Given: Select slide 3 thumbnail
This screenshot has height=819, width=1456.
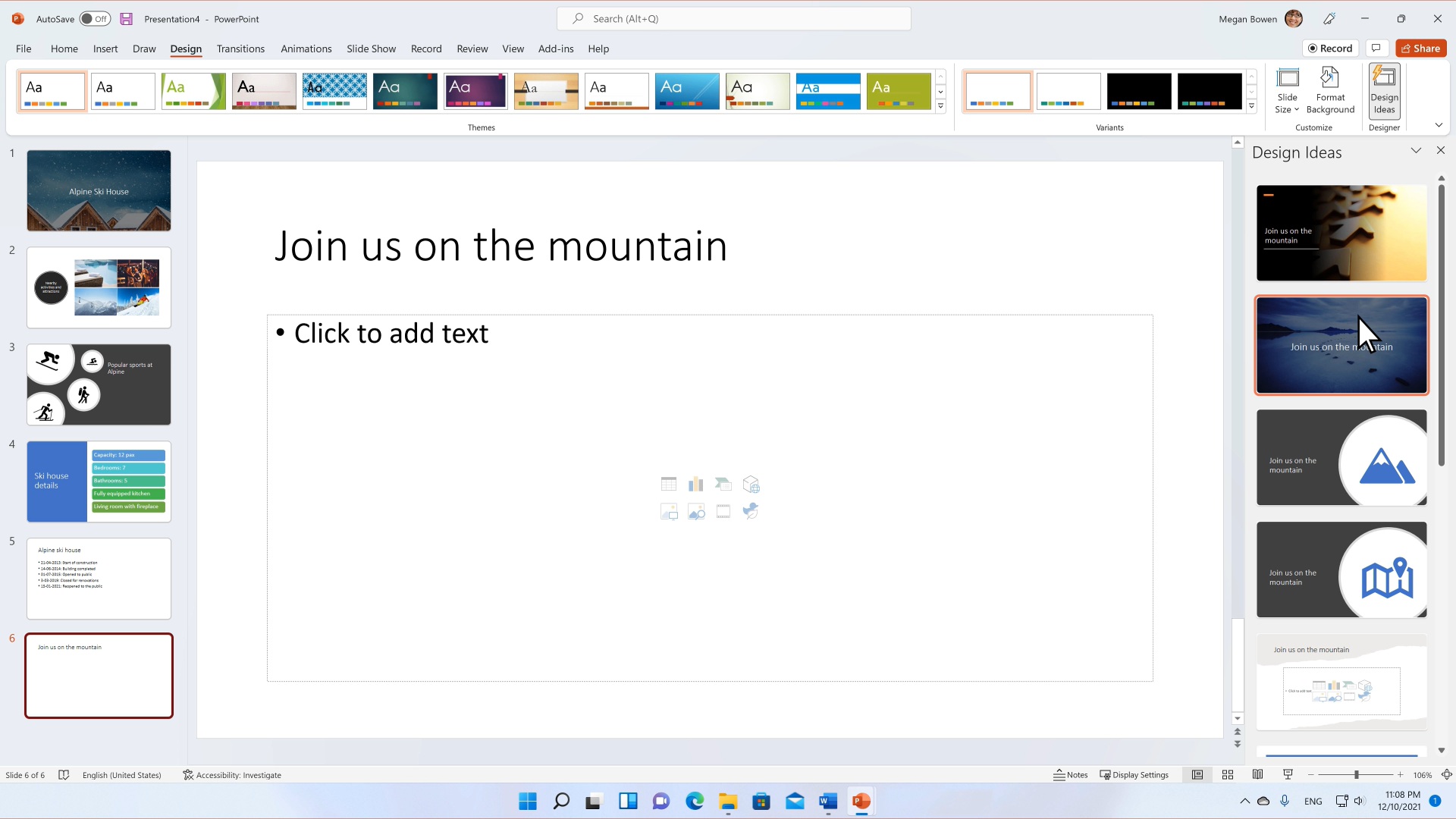Looking at the screenshot, I should tap(99, 384).
